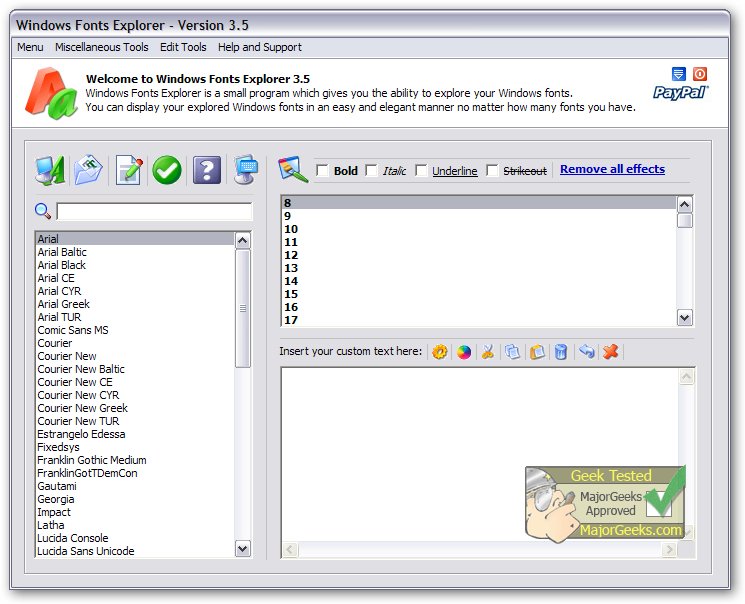
Task: Select font size 14
Action: coord(479,281)
